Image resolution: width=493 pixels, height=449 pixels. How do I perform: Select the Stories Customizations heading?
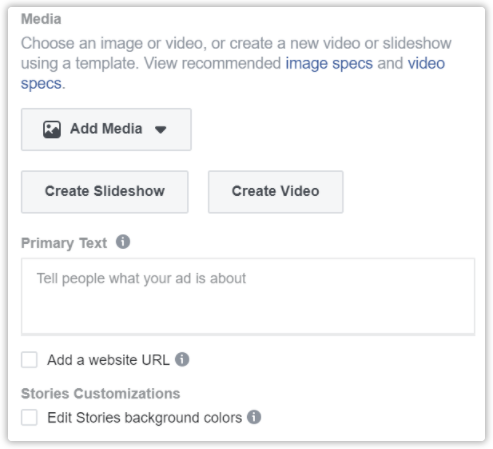click(101, 393)
